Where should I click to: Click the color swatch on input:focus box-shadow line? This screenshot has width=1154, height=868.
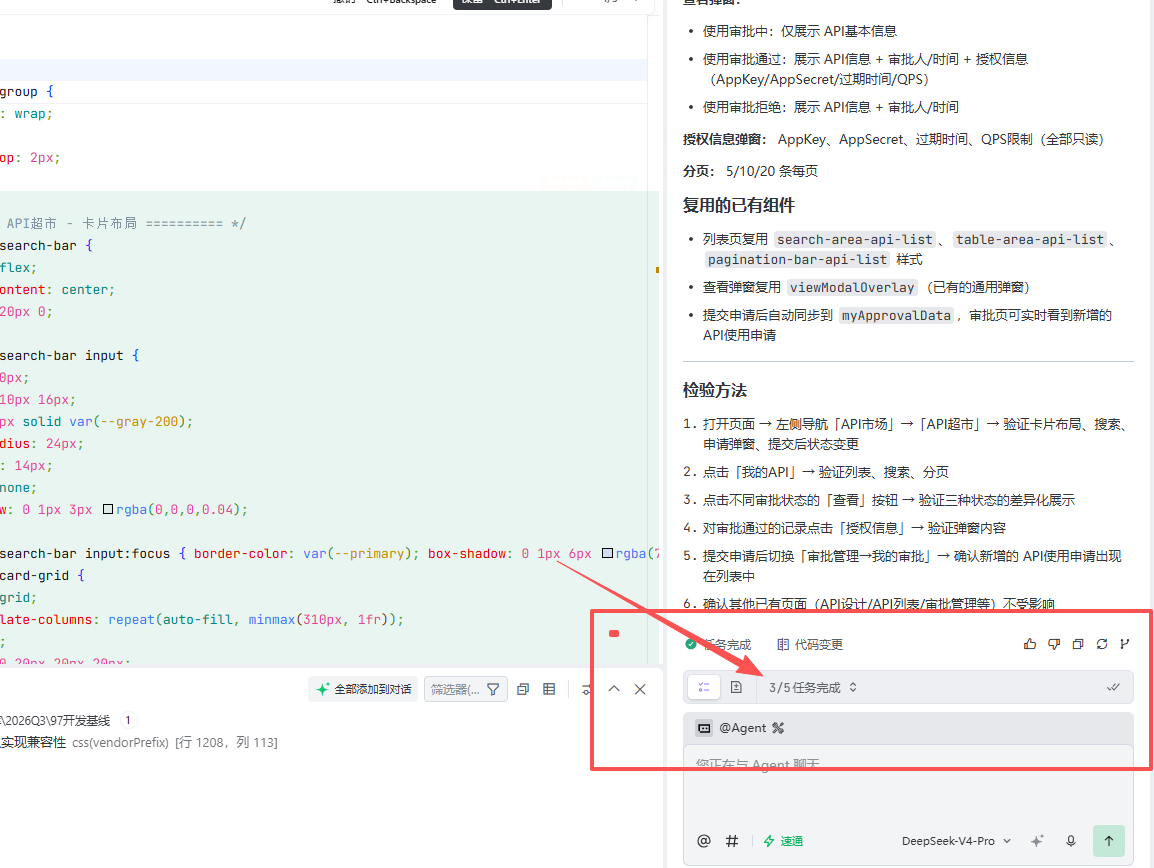click(607, 553)
